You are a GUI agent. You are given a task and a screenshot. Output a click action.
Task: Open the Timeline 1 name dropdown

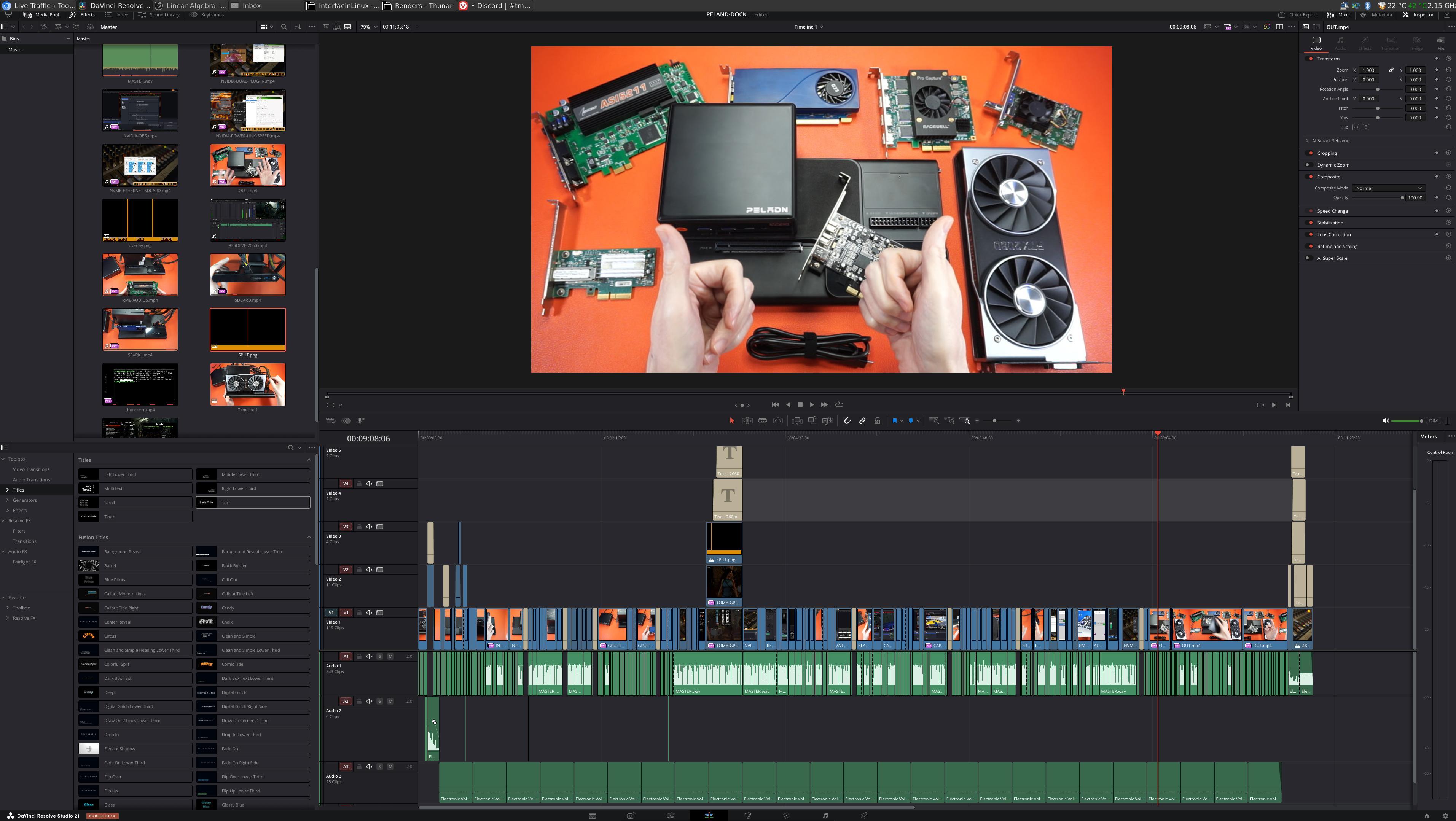click(x=808, y=27)
